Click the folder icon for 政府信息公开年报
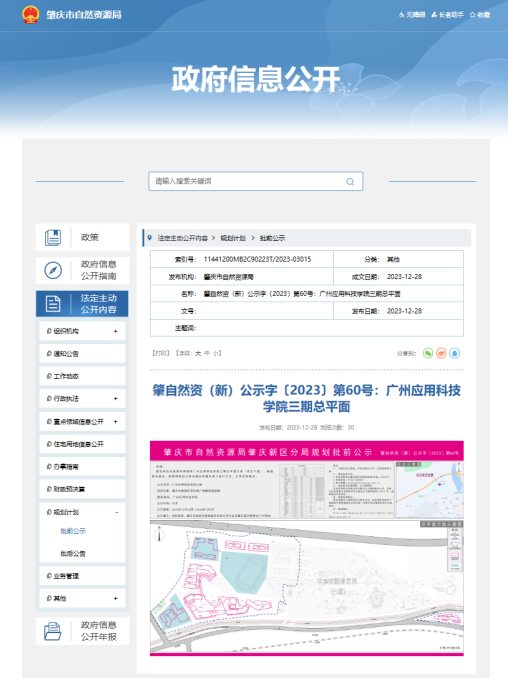 (53, 631)
